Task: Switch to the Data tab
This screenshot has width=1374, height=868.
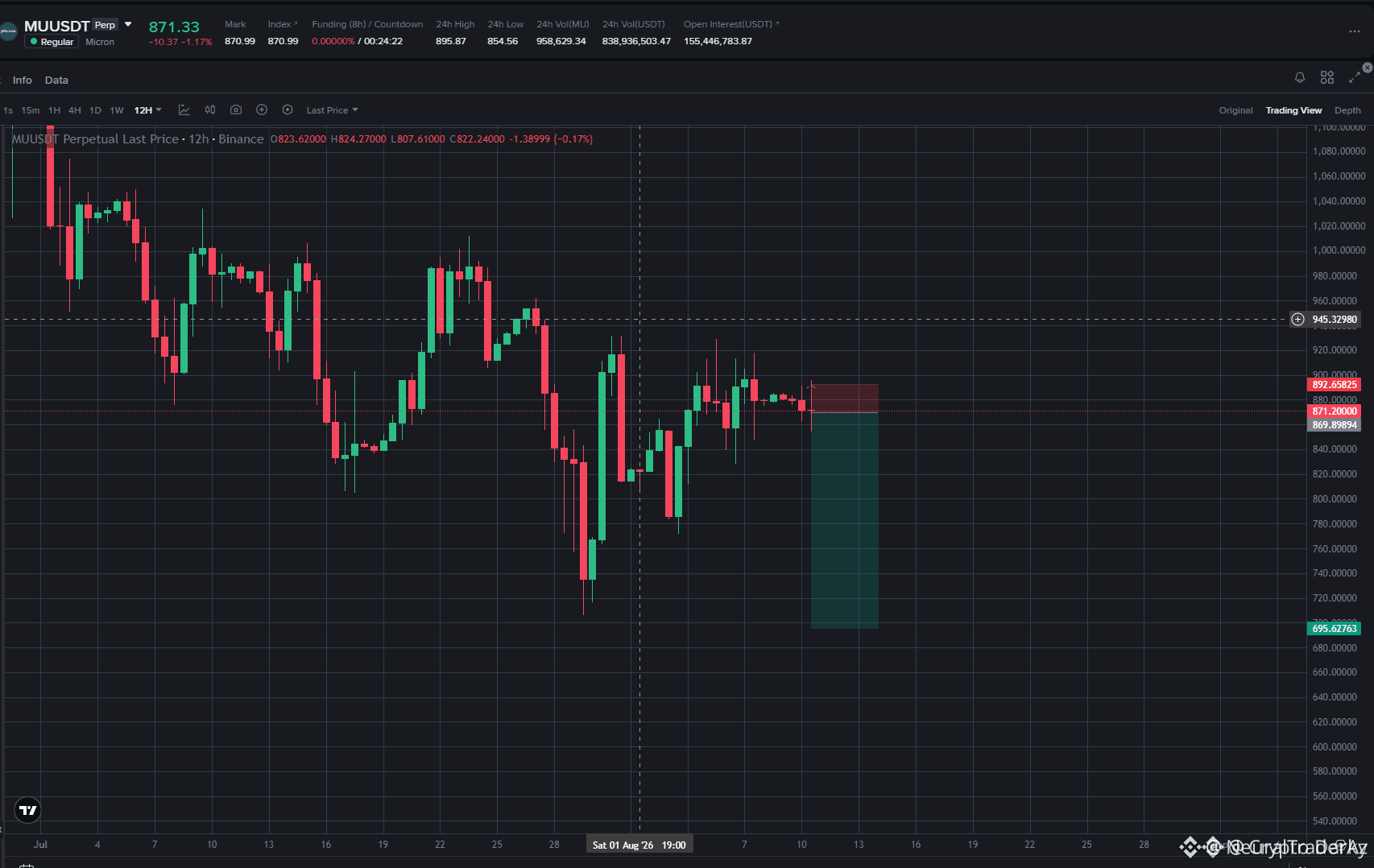Action: click(x=56, y=81)
